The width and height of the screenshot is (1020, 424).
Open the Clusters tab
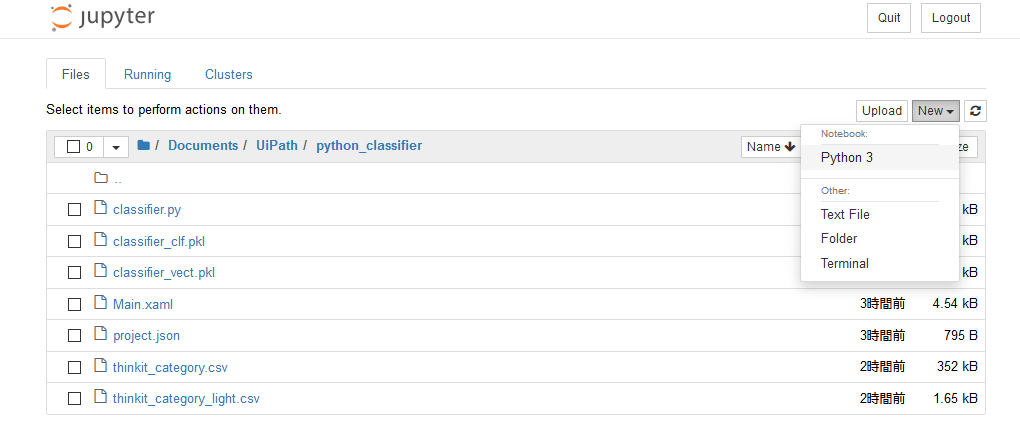pos(229,75)
